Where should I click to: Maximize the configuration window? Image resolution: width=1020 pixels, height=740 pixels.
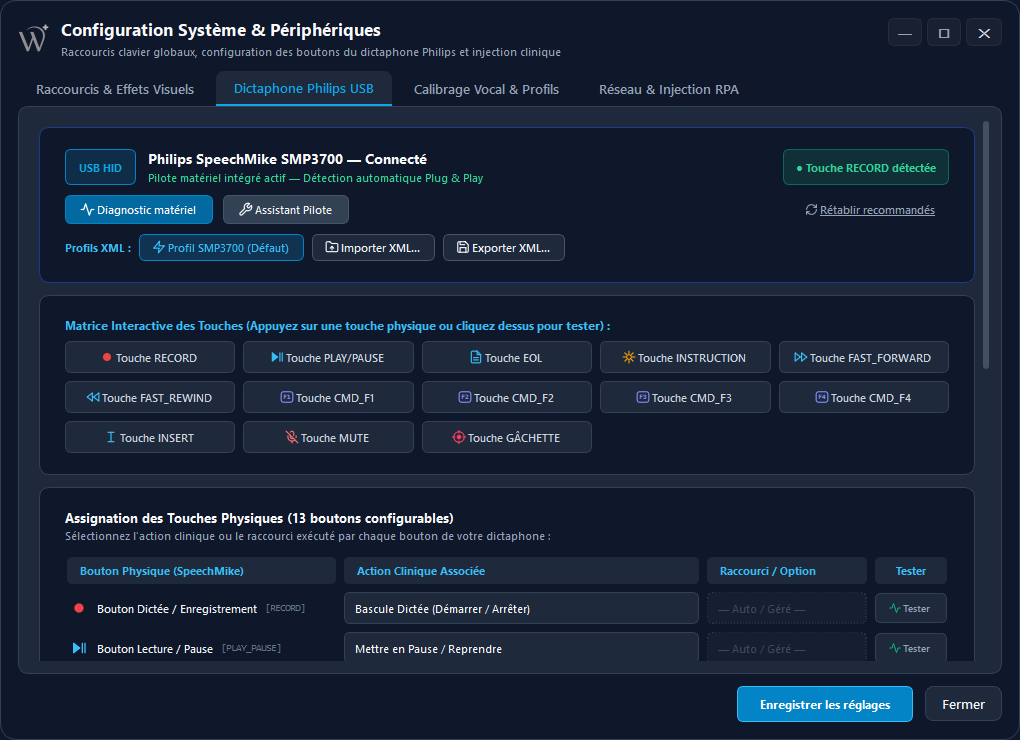pyautogui.click(x=944, y=33)
